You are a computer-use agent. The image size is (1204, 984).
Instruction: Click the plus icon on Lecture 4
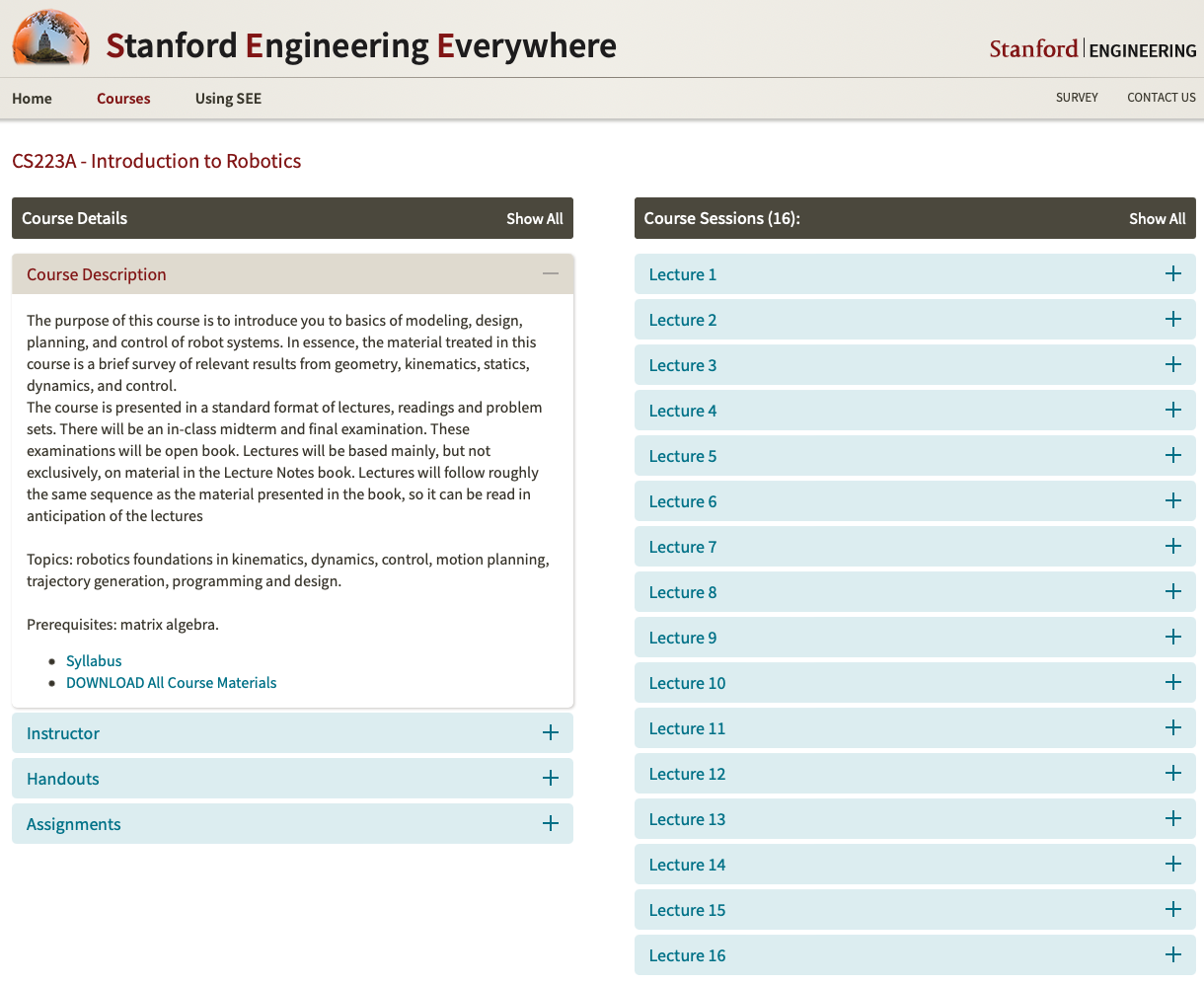1173,410
